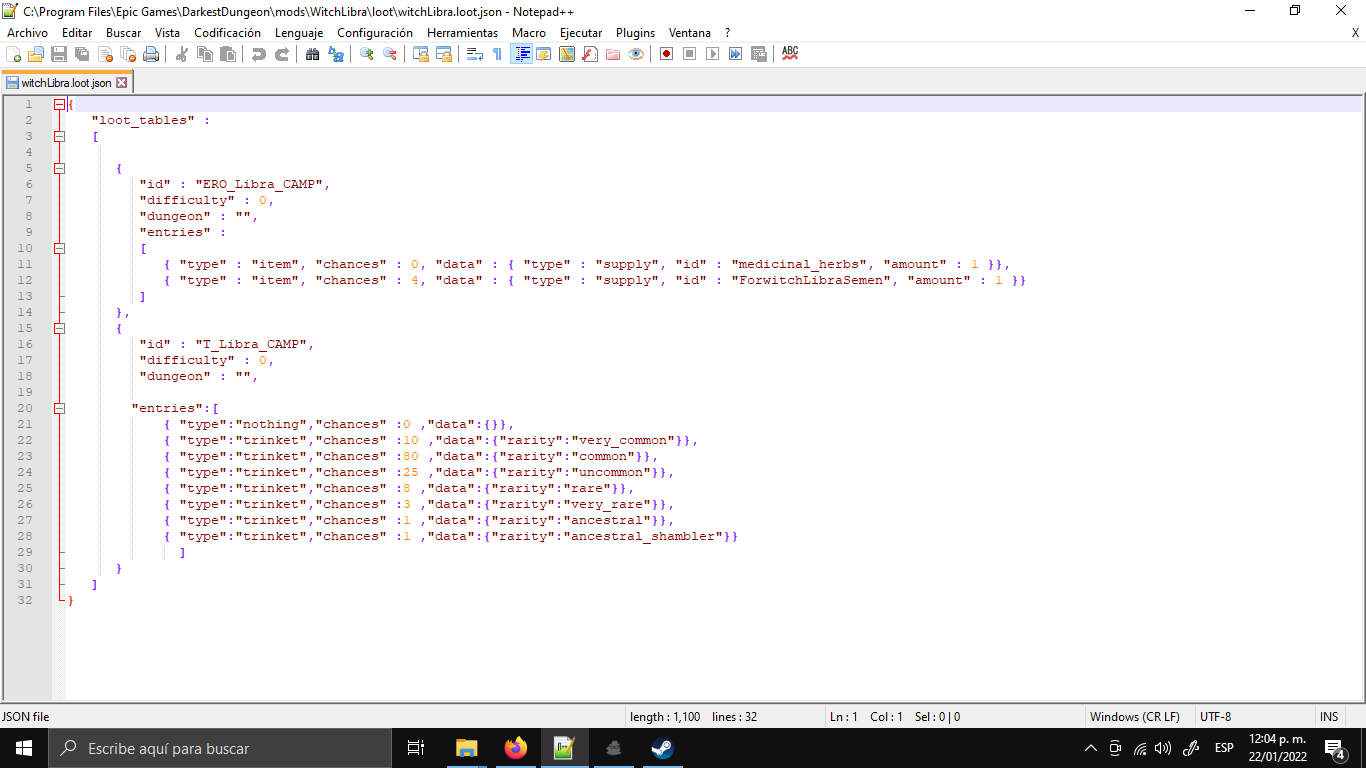The image size is (1366, 768).
Task: Select the witchLibra.loot.json tab
Action: pos(66,83)
